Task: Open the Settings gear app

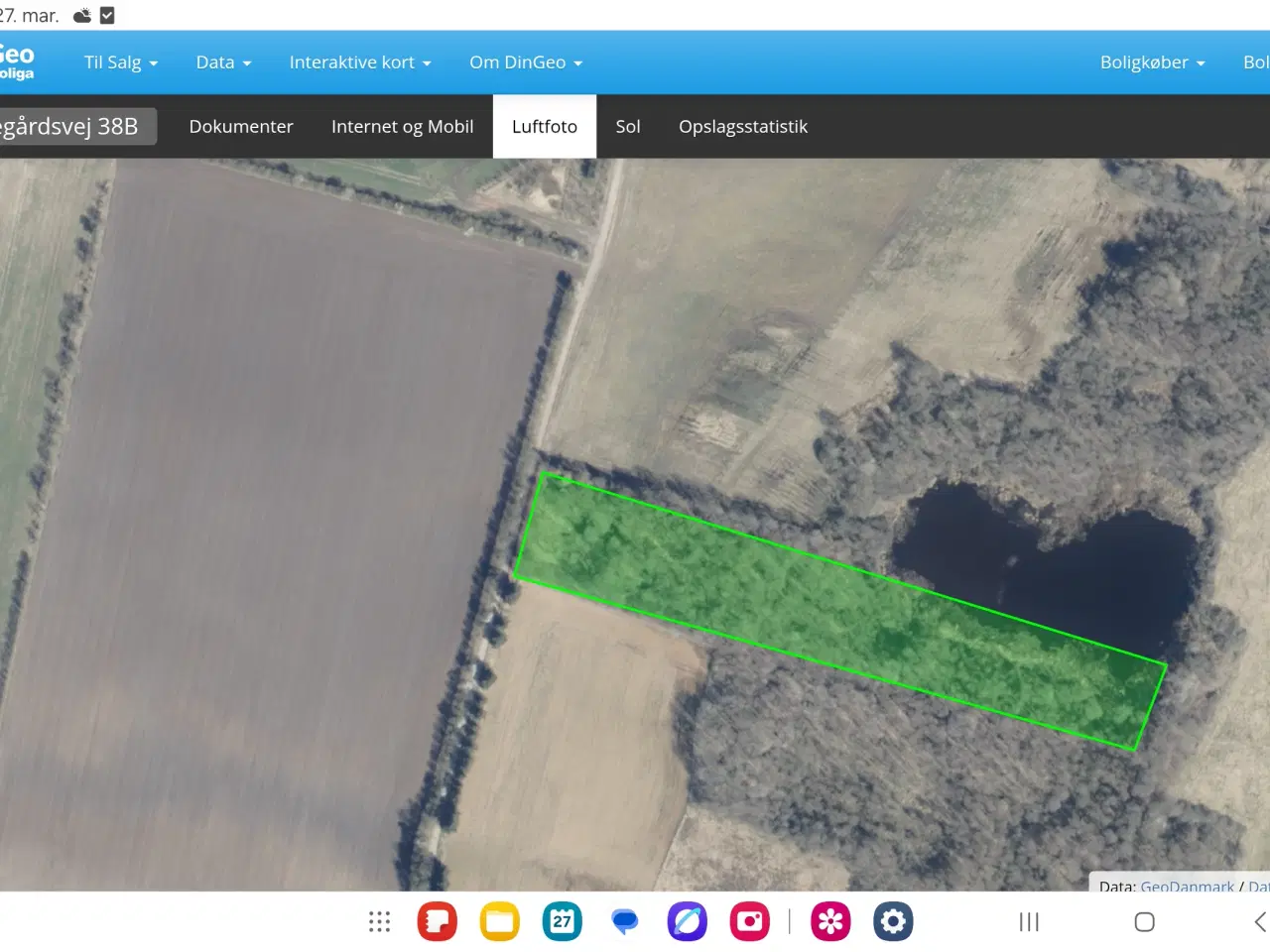Action: tap(893, 922)
